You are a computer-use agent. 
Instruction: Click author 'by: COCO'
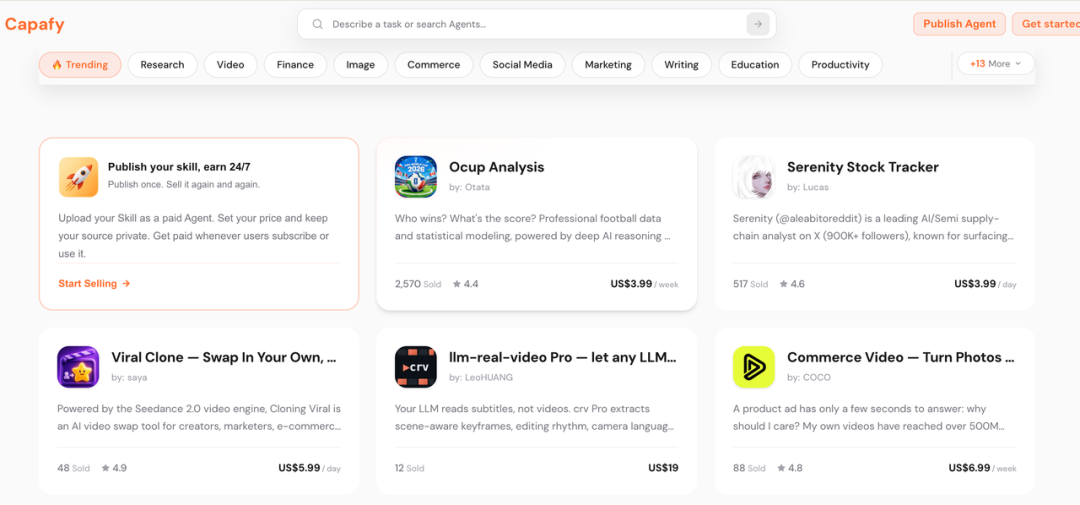pos(809,378)
